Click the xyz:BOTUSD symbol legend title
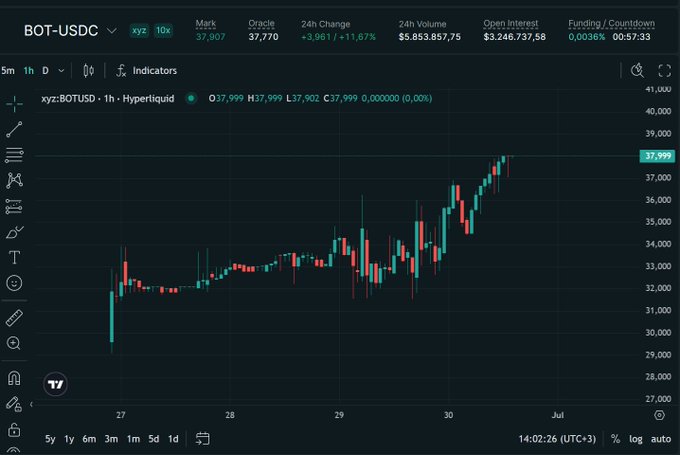This screenshot has width=680, height=455. pos(108,98)
